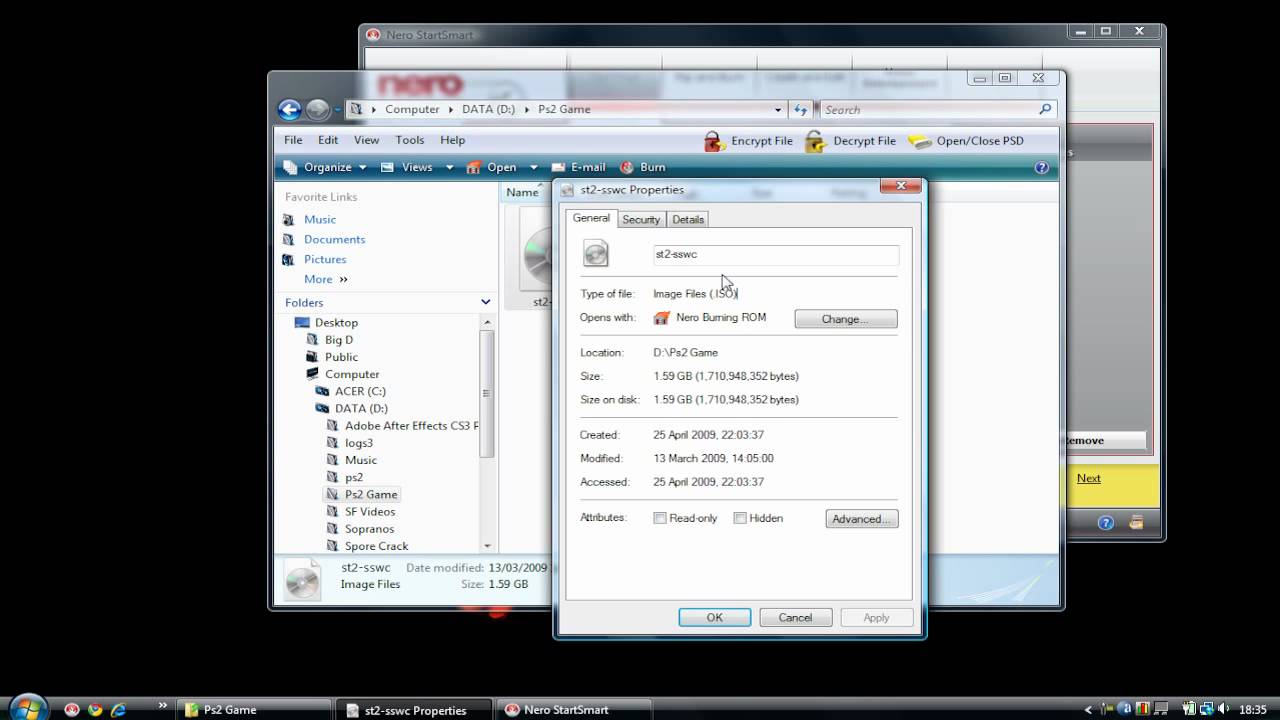Click inside the st2-sswc filename field
This screenshot has width=1280, height=720.
[x=775, y=254]
